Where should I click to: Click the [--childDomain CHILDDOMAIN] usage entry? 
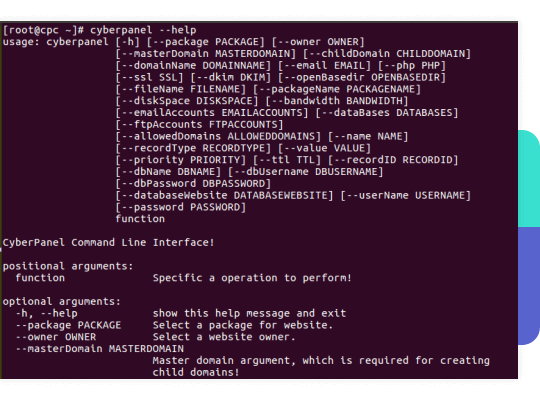387,54
